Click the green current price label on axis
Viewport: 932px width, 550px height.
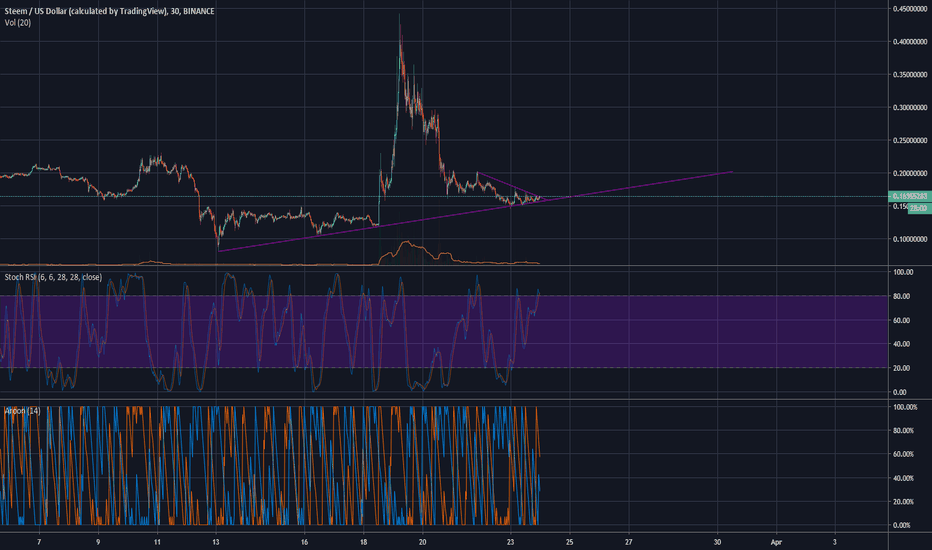(x=910, y=196)
